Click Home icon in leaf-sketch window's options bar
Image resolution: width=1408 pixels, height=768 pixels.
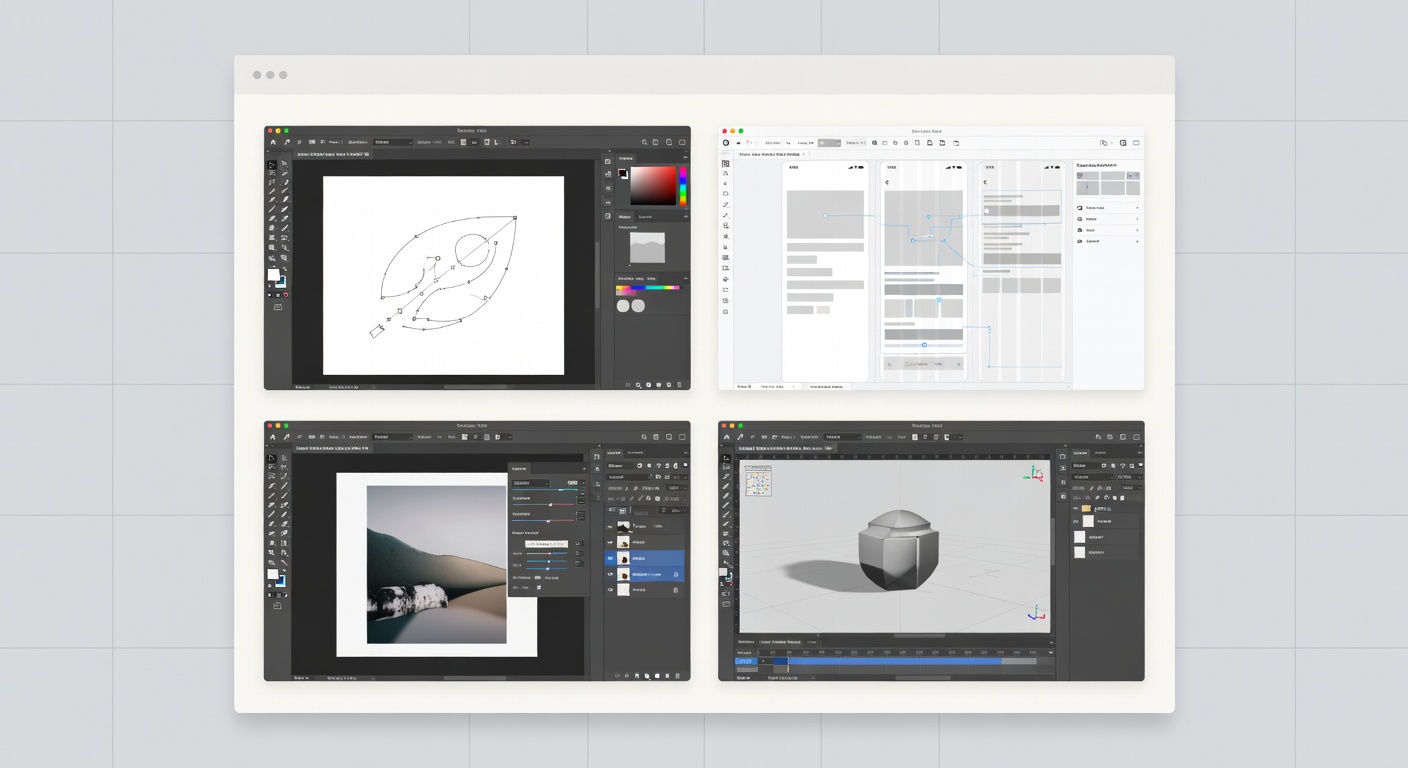pyautogui.click(x=273, y=142)
